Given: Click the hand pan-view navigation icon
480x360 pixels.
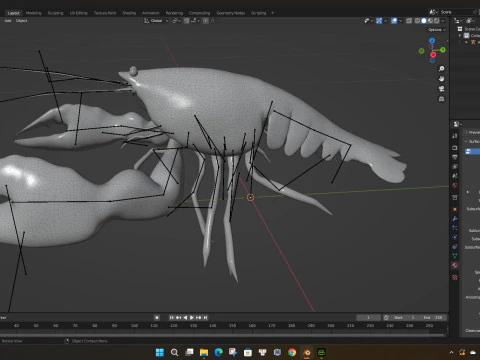Looking at the screenshot, I should coord(441,79).
